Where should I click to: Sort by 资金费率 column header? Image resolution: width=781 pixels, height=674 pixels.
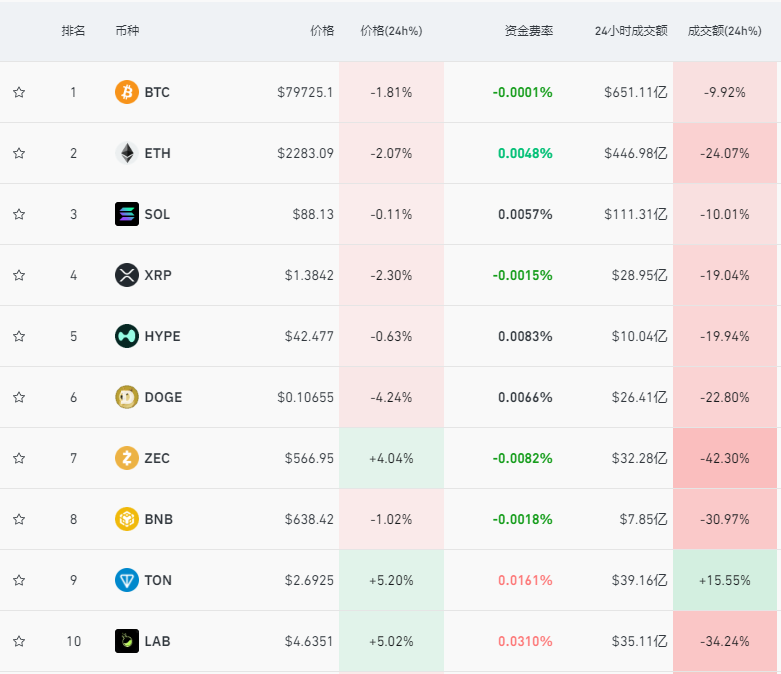pos(528,31)
